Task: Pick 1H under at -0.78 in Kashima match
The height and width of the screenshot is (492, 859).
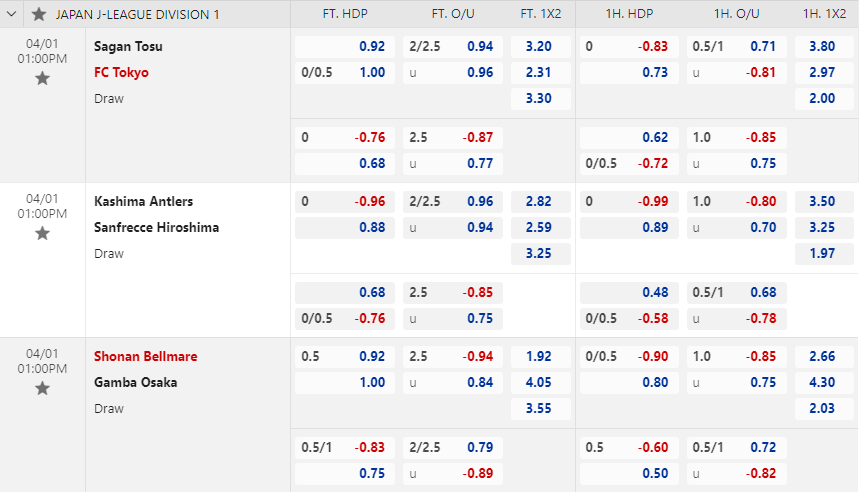Action: [737, 318]
